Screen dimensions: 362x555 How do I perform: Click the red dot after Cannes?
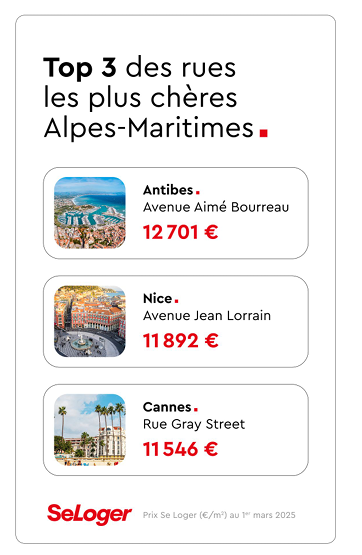click(196, 410)
